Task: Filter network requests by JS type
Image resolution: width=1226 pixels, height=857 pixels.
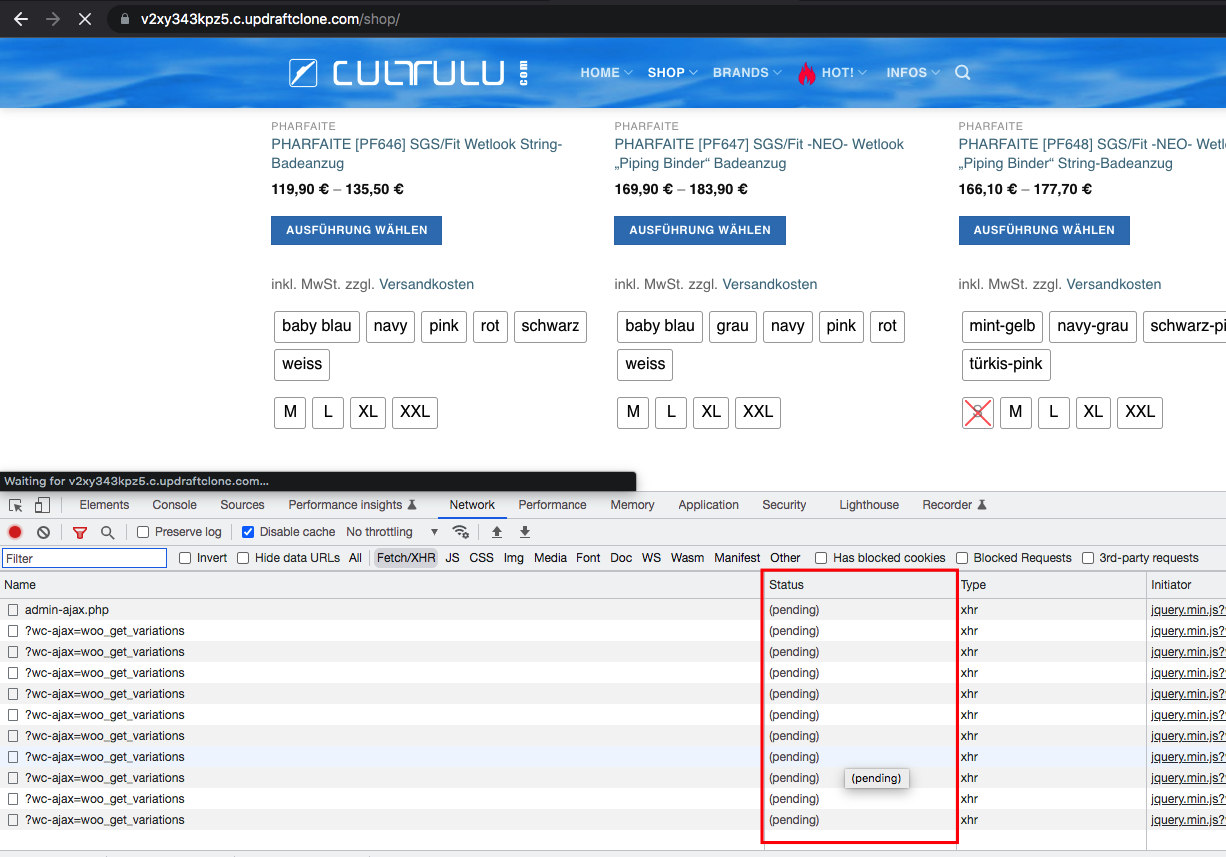Action: click(453, 558)
